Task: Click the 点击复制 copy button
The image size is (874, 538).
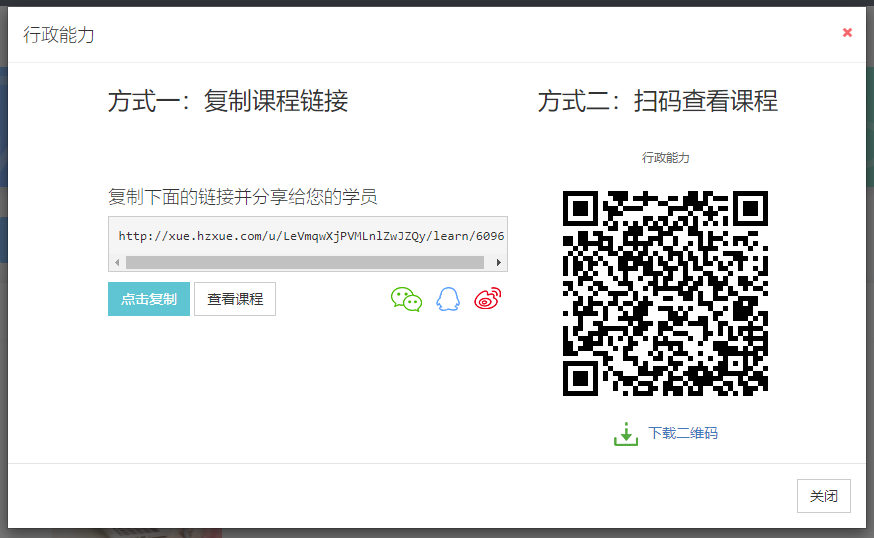Action: 149,299
